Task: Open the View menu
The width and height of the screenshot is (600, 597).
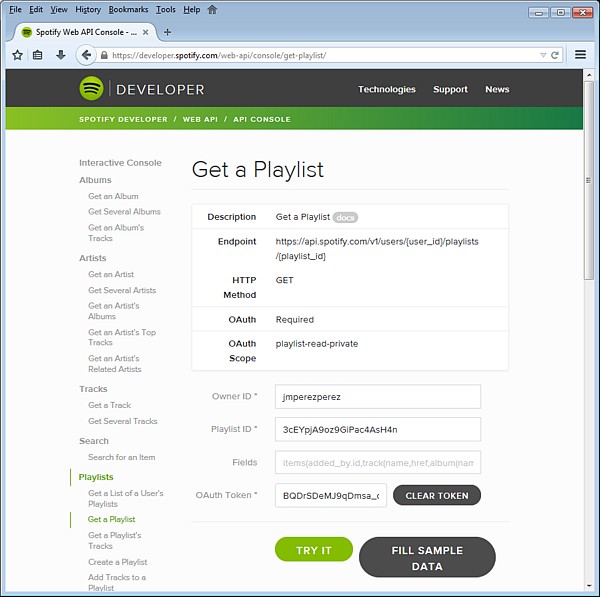Action: coord(59,10)
